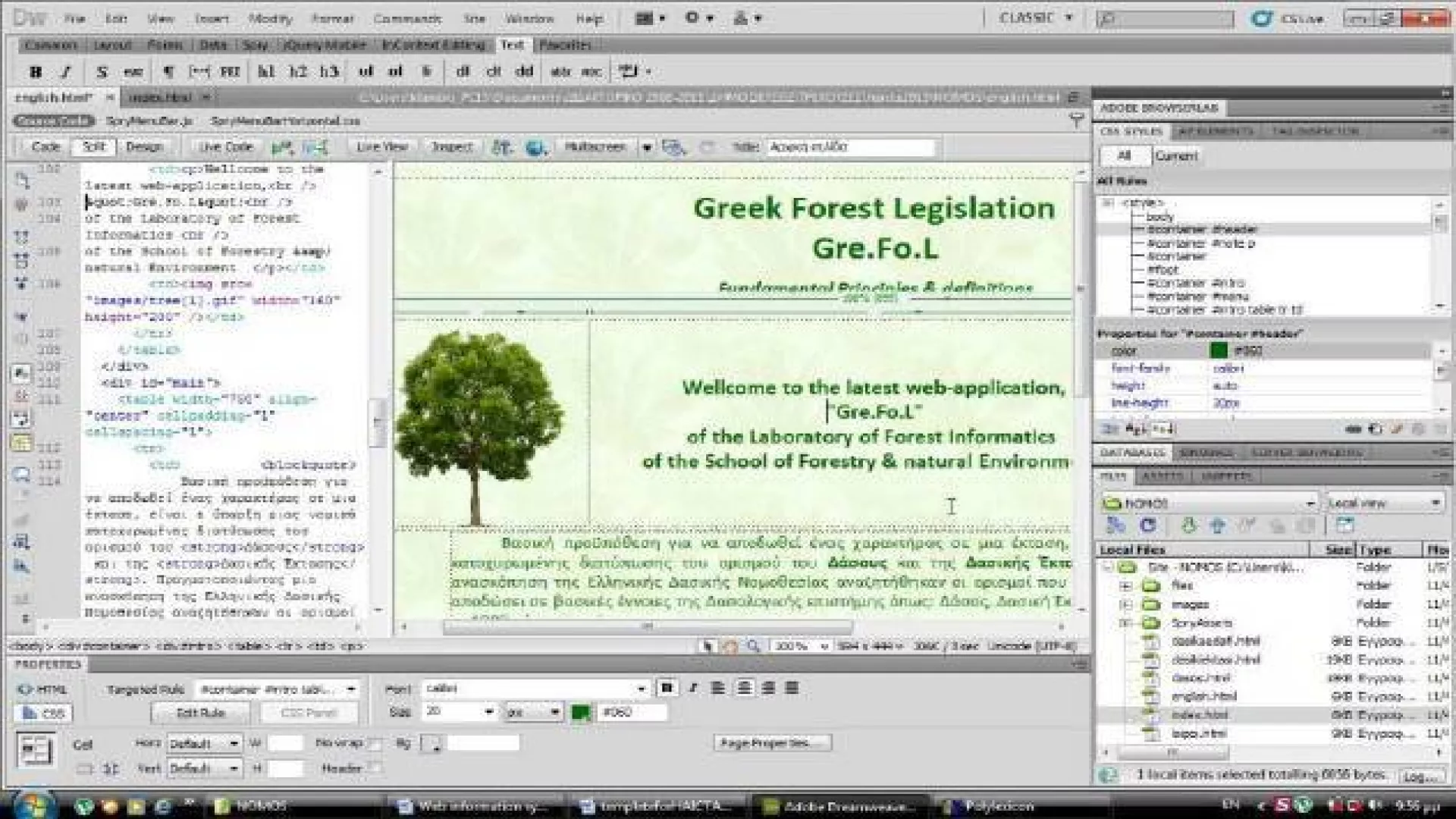Switch CSS Styles to Current mode
The image size is (1456, 819).
(1175, 156)
